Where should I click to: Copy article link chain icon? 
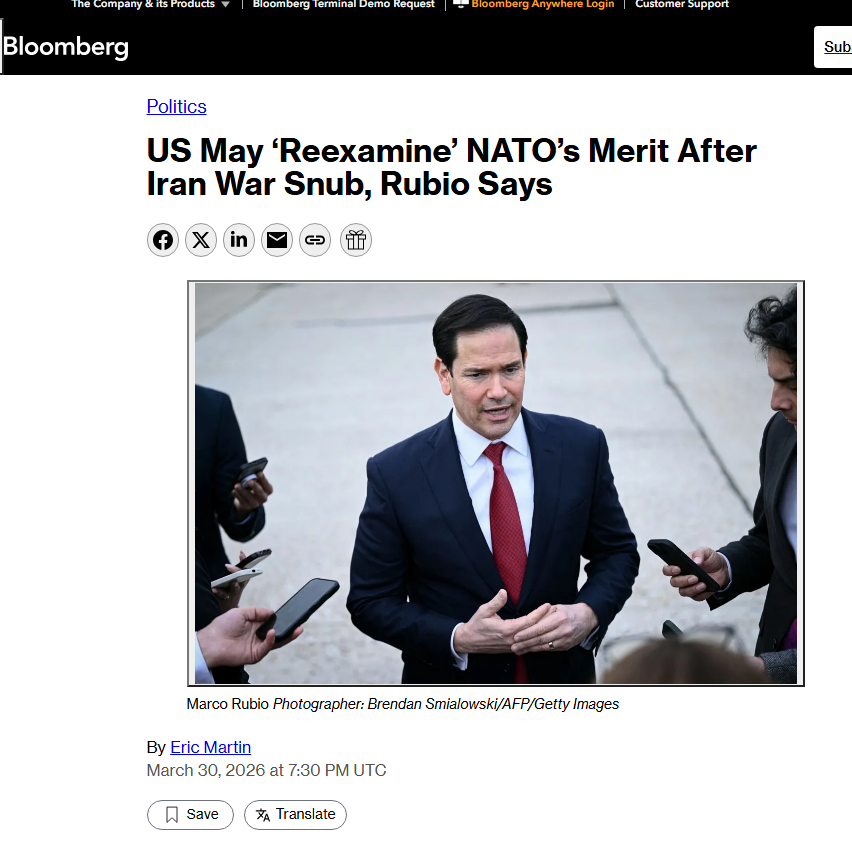click(x=315, y=240)
